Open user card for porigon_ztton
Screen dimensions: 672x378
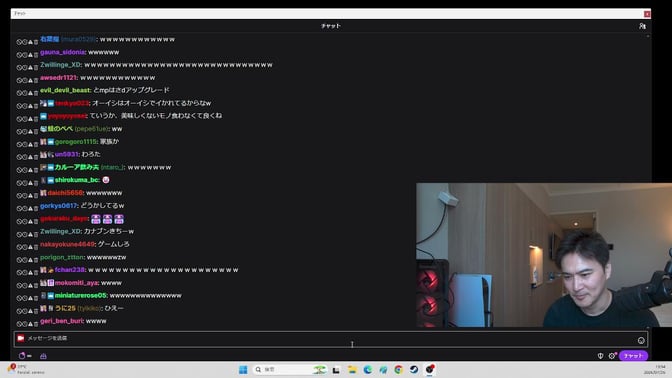coord(62,257)
